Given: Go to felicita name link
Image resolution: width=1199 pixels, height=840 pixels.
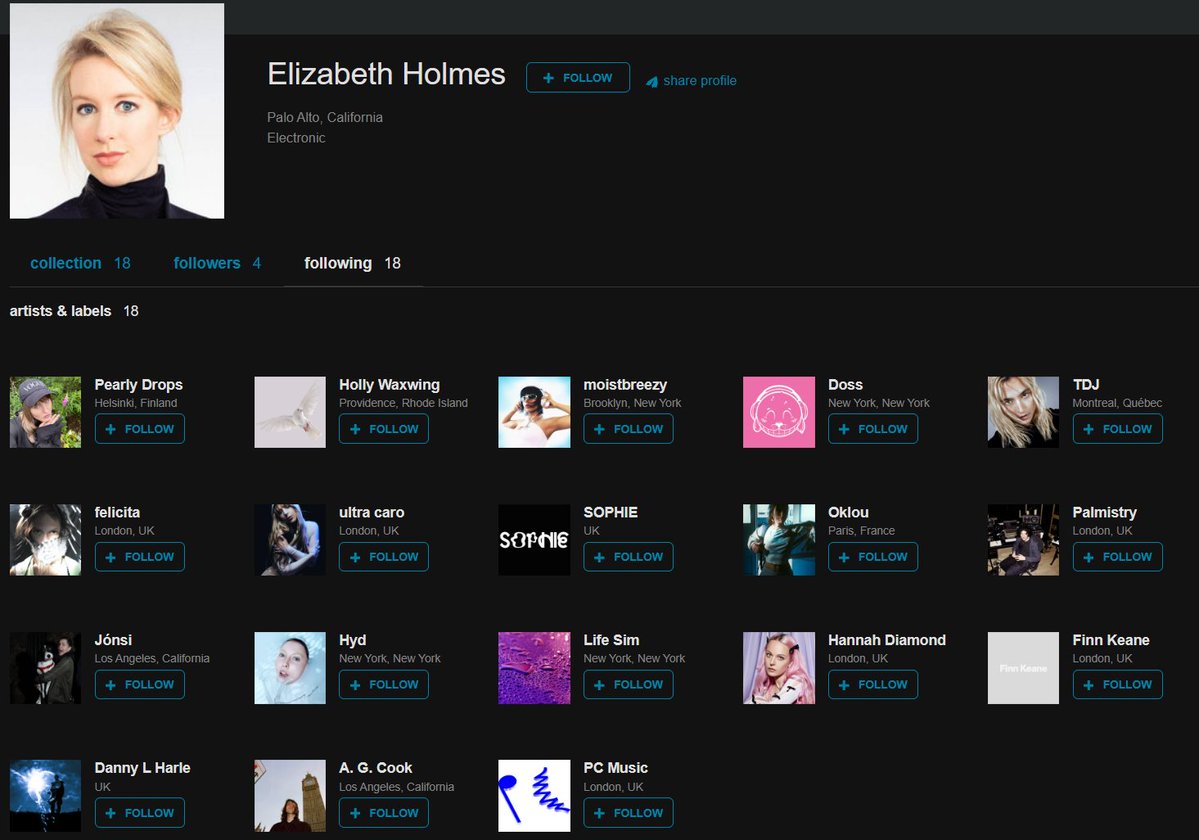Looking at the screenshot, I should [x=117, y=512].
